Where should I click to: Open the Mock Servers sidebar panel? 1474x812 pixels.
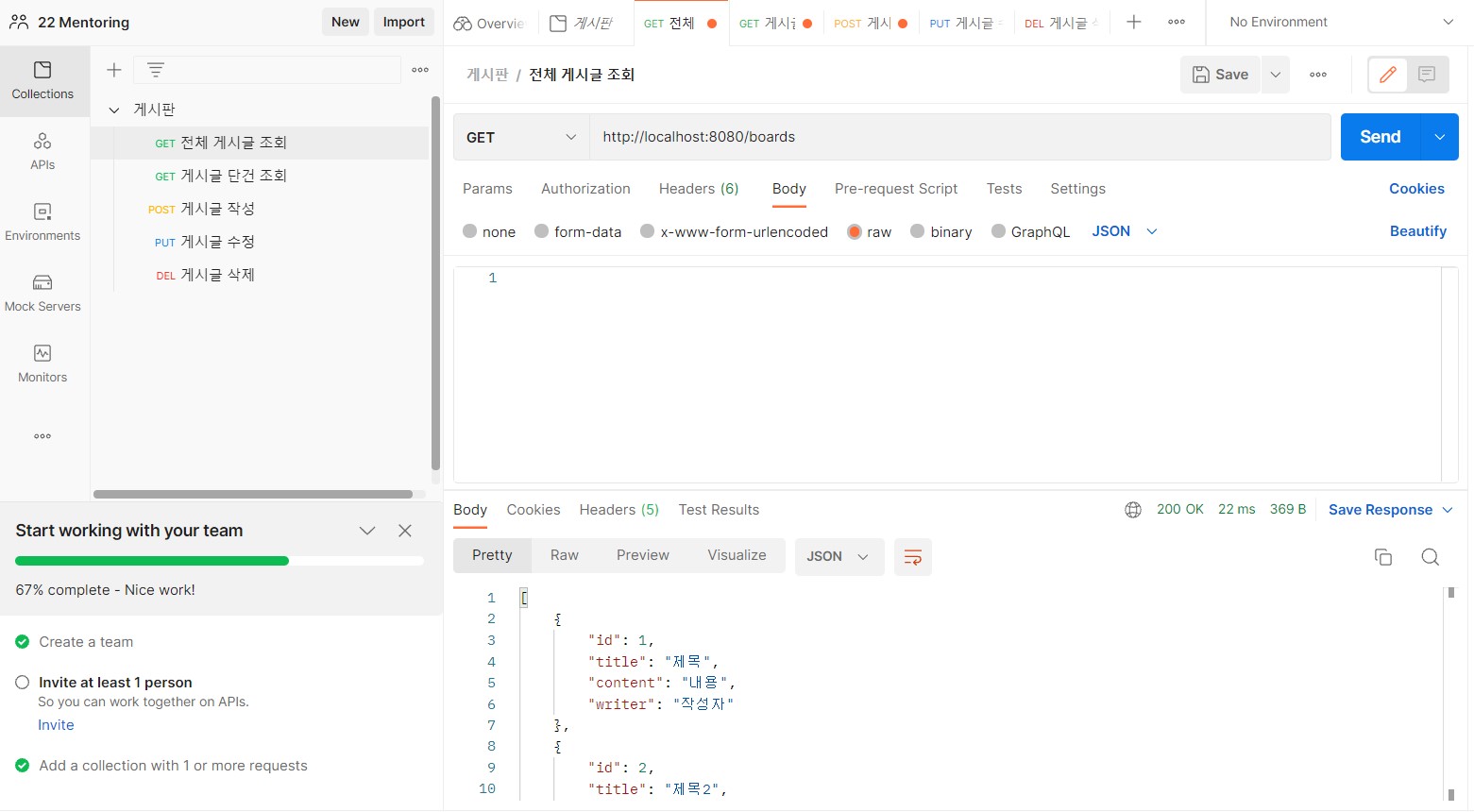coord(42,294)
